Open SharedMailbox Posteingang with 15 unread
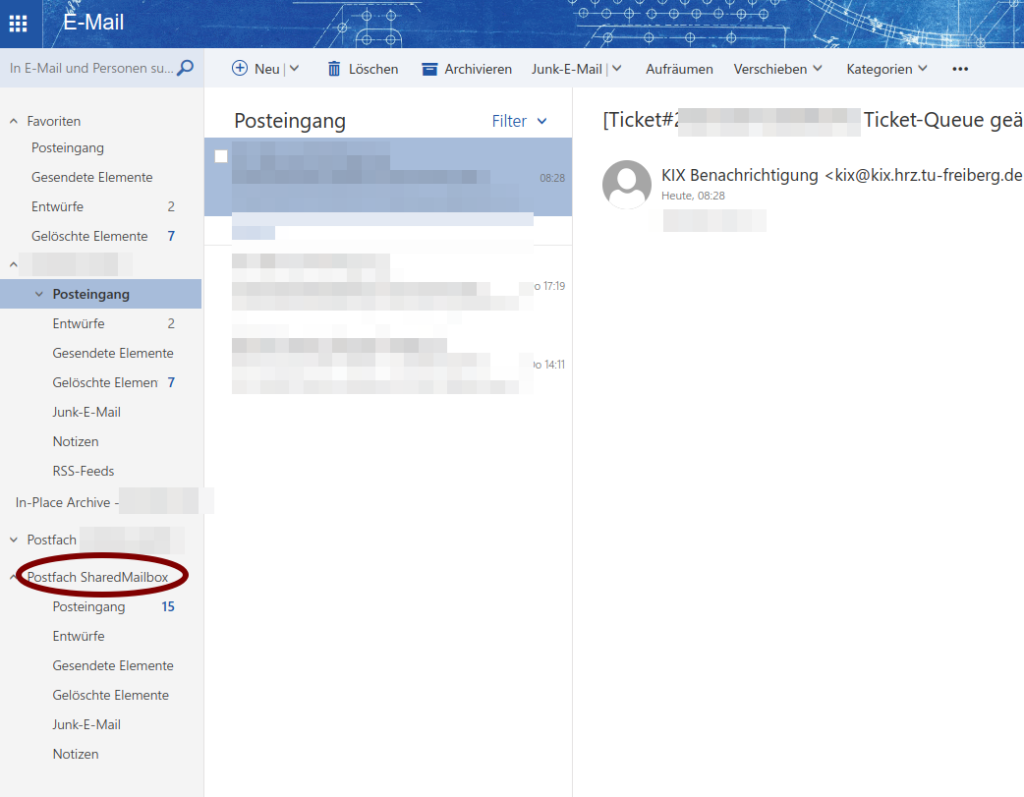Viewport: 1024px width, 797px height. (89, 607)
